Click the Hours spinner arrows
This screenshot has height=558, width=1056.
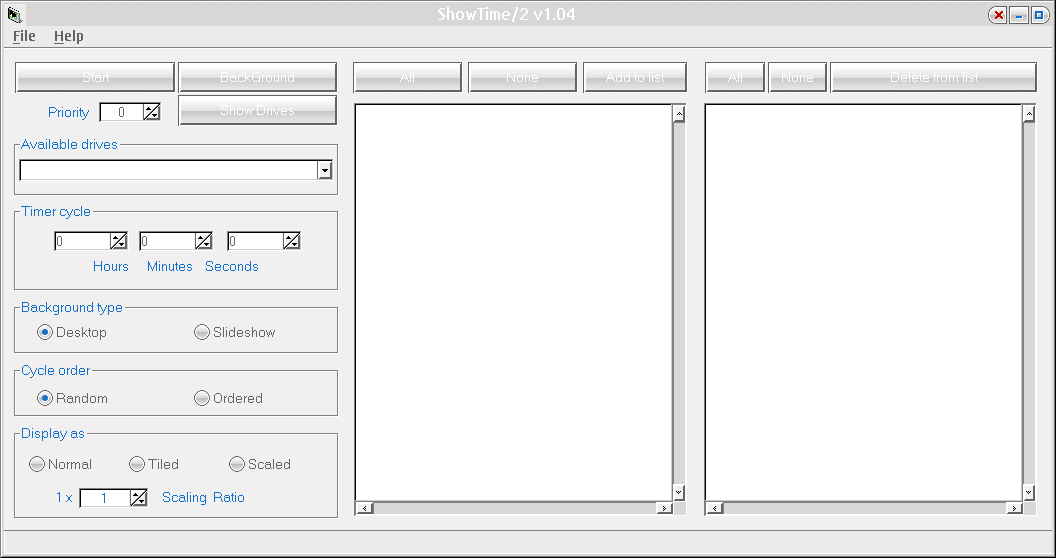pyautogui.click(x=119, y=241)
